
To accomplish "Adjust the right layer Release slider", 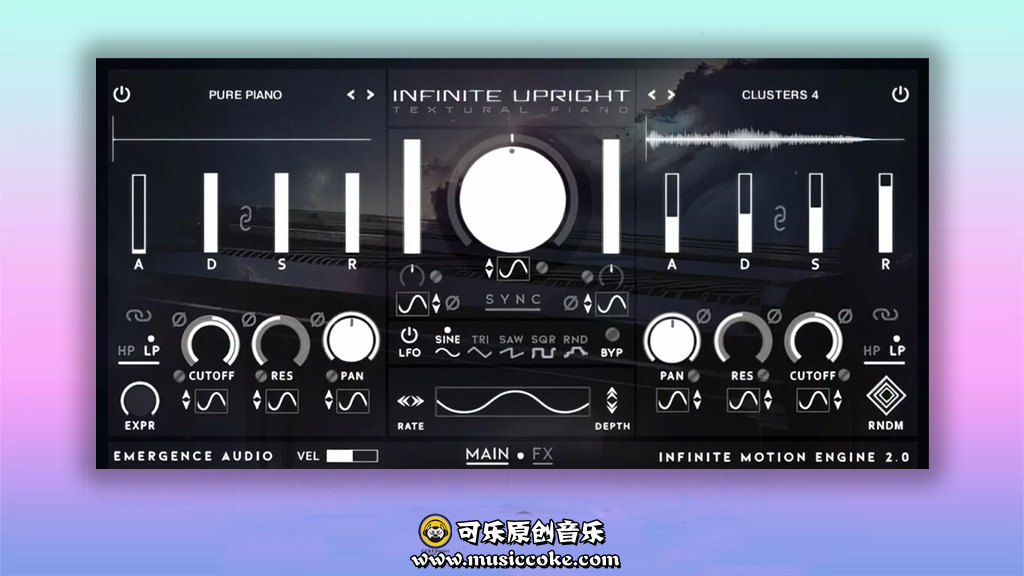I will pos(886,213).
